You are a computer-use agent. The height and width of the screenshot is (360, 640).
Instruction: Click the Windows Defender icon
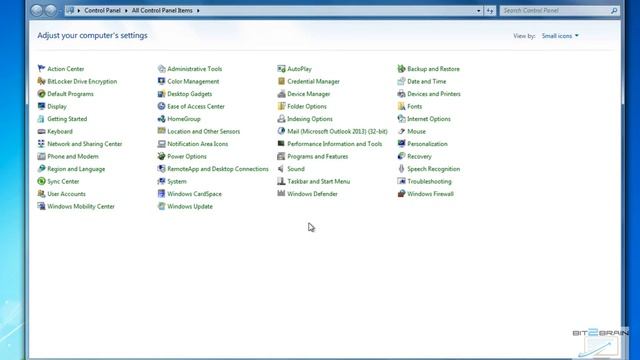(281, 194)
